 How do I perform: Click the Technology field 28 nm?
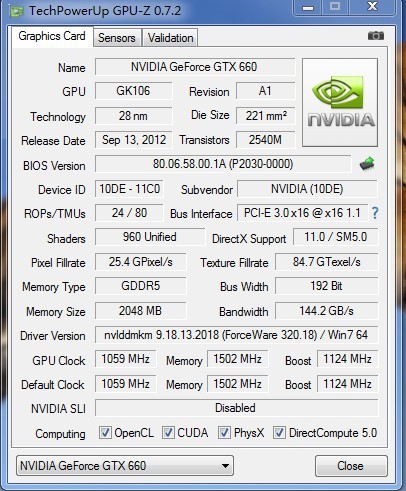point(133,116)
